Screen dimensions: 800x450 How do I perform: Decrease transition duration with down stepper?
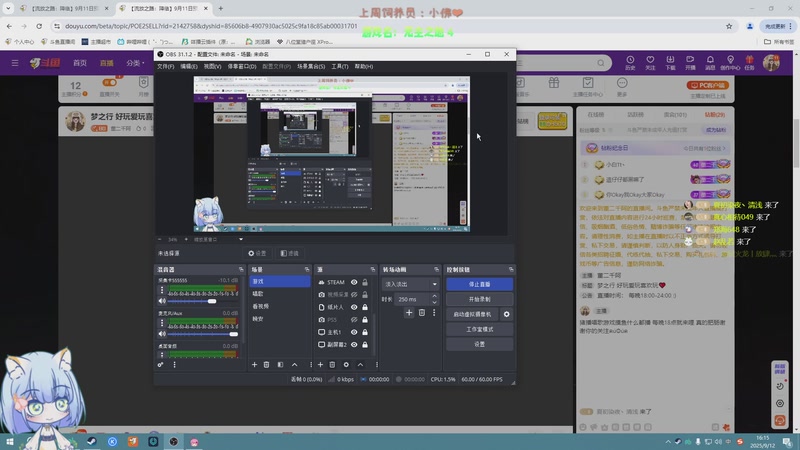click(434, 302)
